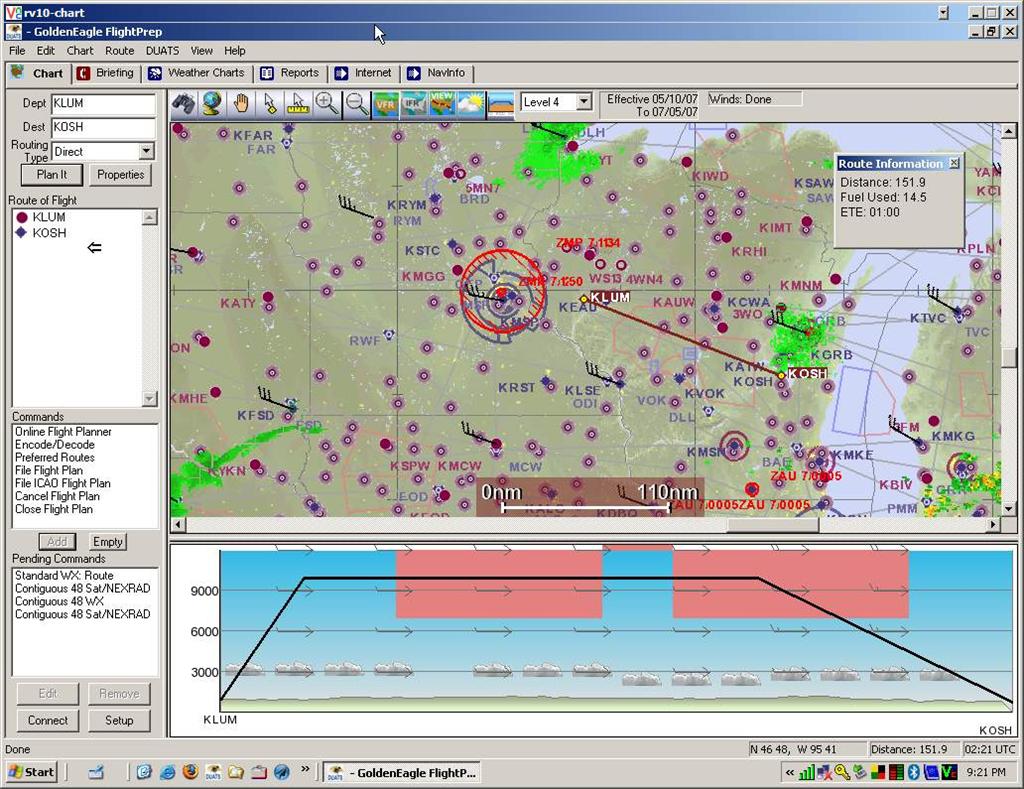The height and width of the screenshot is (789, 1024).
Task: Open the Route menu
Action: [x=120, y=50]
